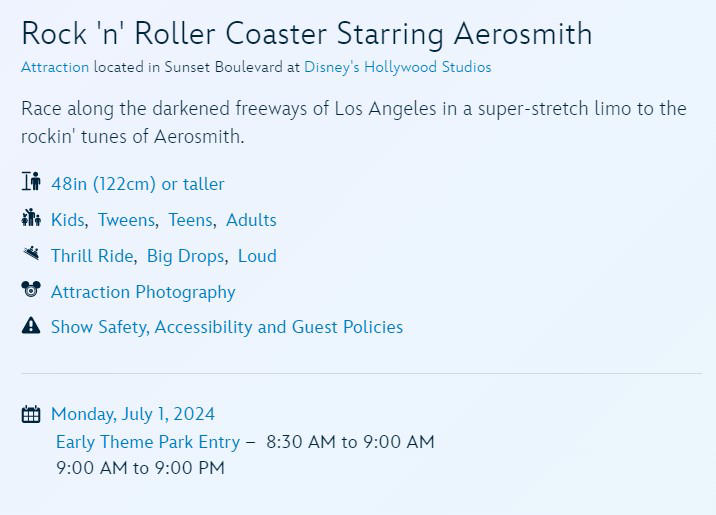Open Disney's Hollywood Studios link
This screenshot has height=515, width=716.
(398, 67)
